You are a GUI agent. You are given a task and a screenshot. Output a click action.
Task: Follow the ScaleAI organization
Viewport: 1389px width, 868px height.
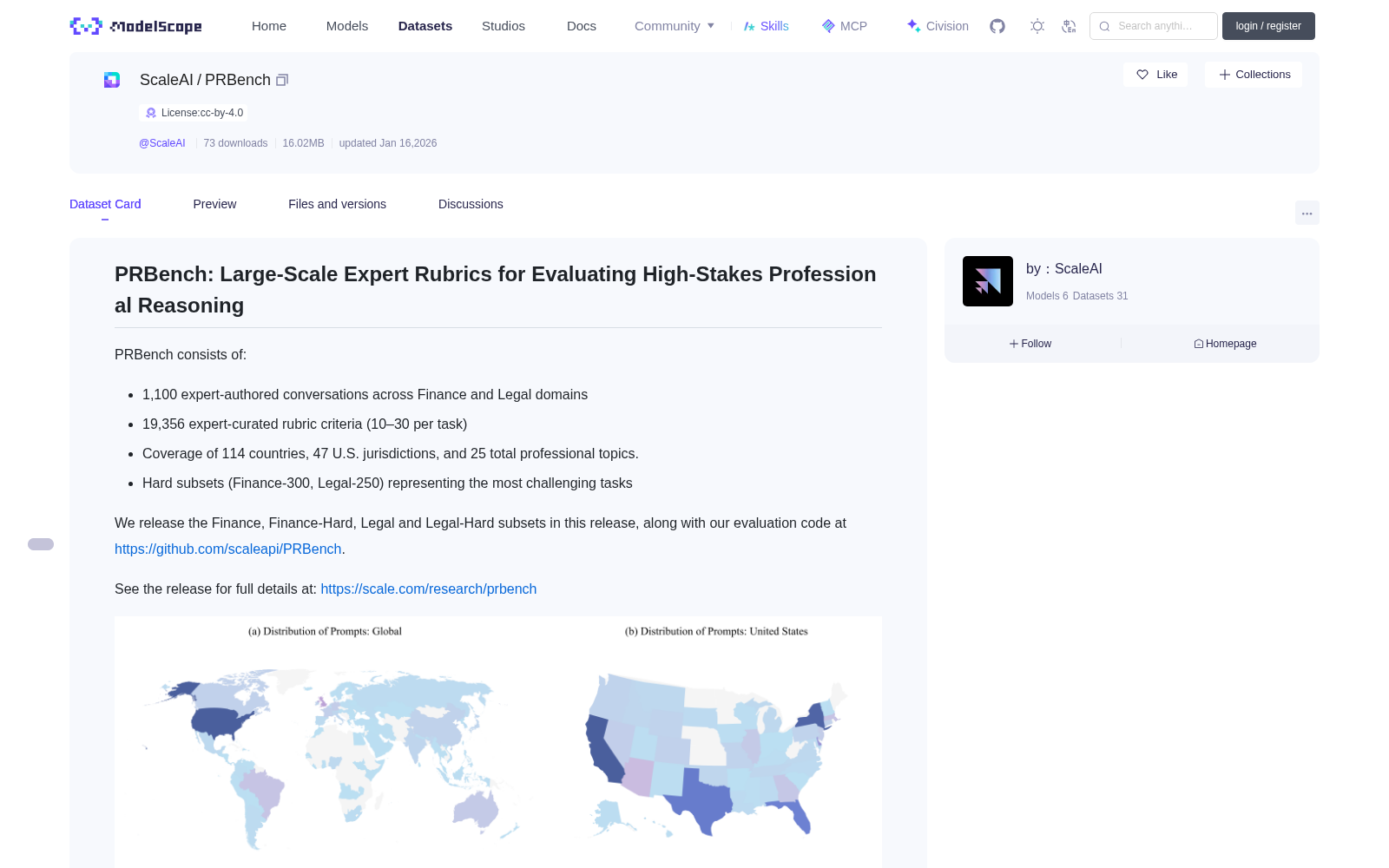(1030, 344)
